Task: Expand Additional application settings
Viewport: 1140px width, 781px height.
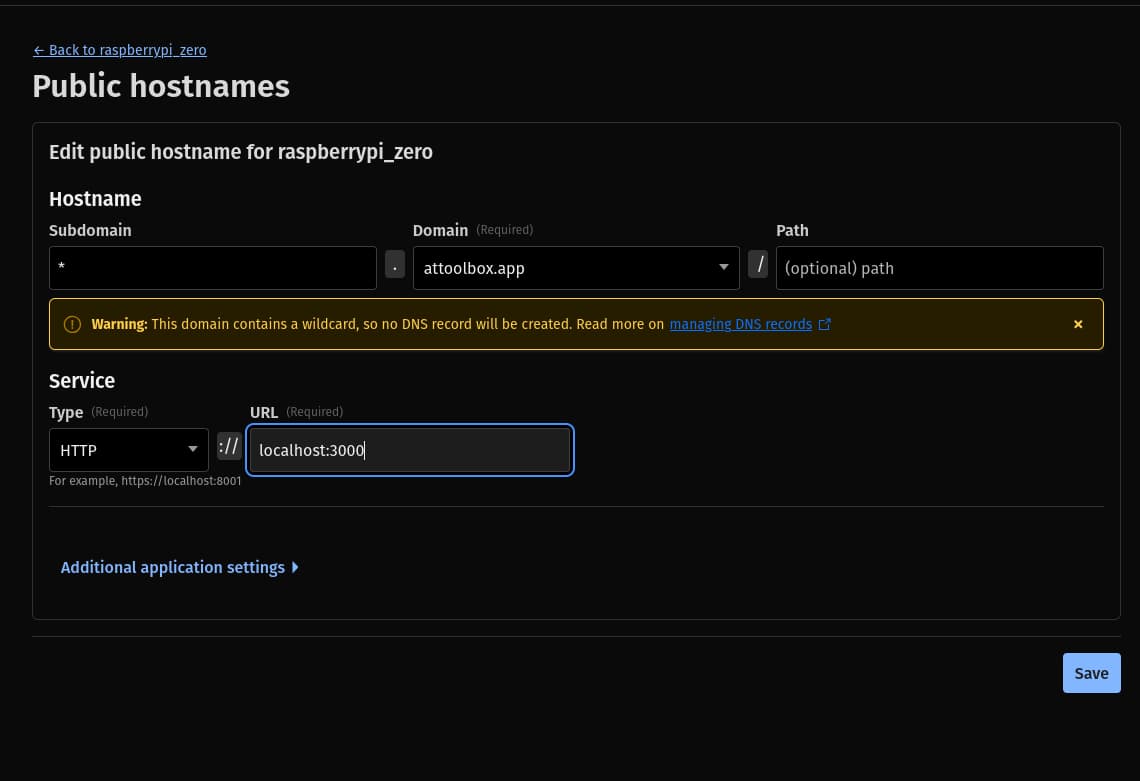Action: pyautogui.click(x=172, y=567)
